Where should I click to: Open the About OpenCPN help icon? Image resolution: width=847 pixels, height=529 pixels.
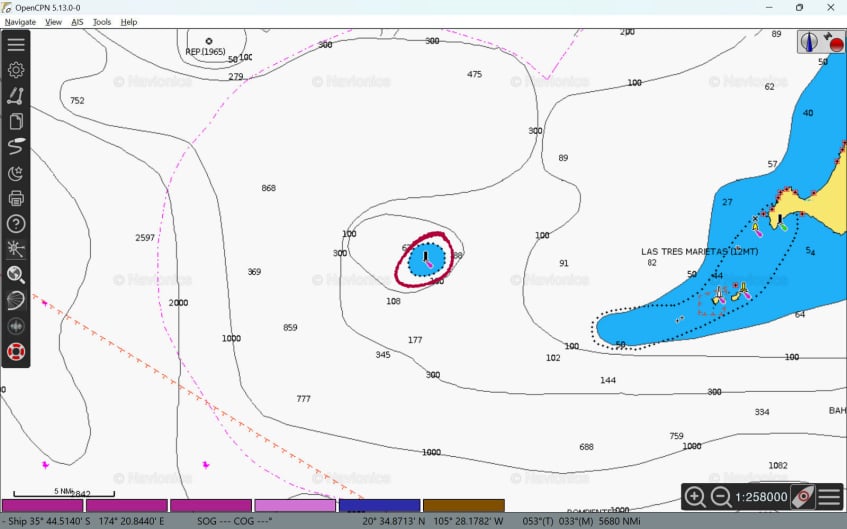(16, 224)
